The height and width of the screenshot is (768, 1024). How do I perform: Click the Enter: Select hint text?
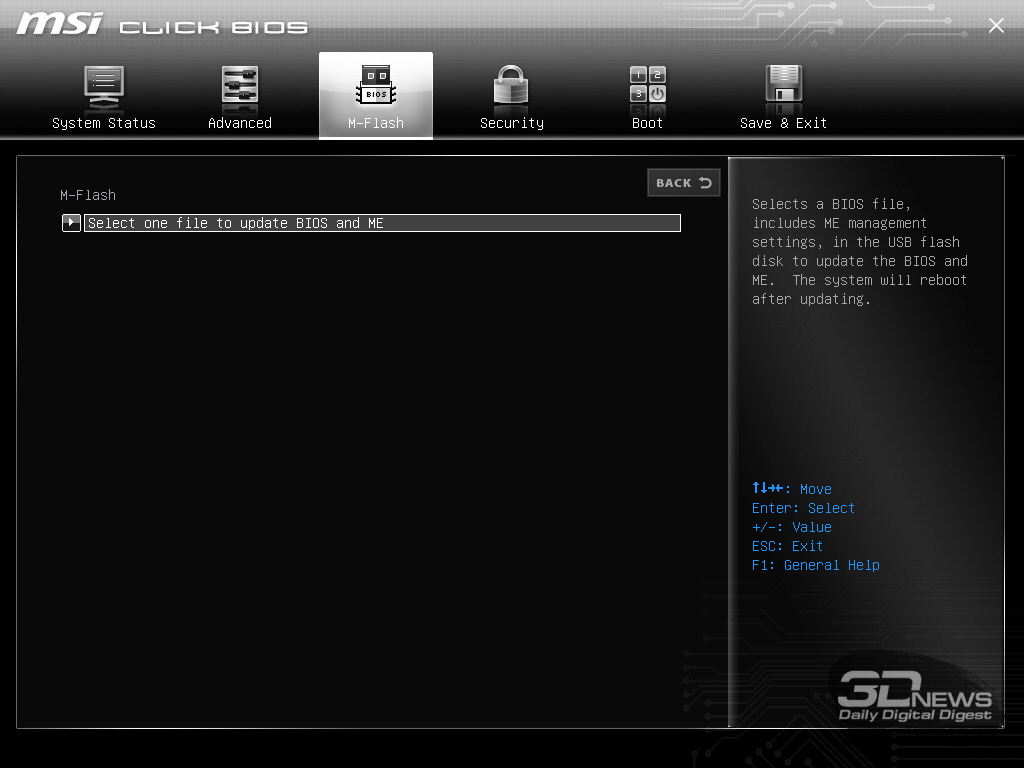(803, 508)
